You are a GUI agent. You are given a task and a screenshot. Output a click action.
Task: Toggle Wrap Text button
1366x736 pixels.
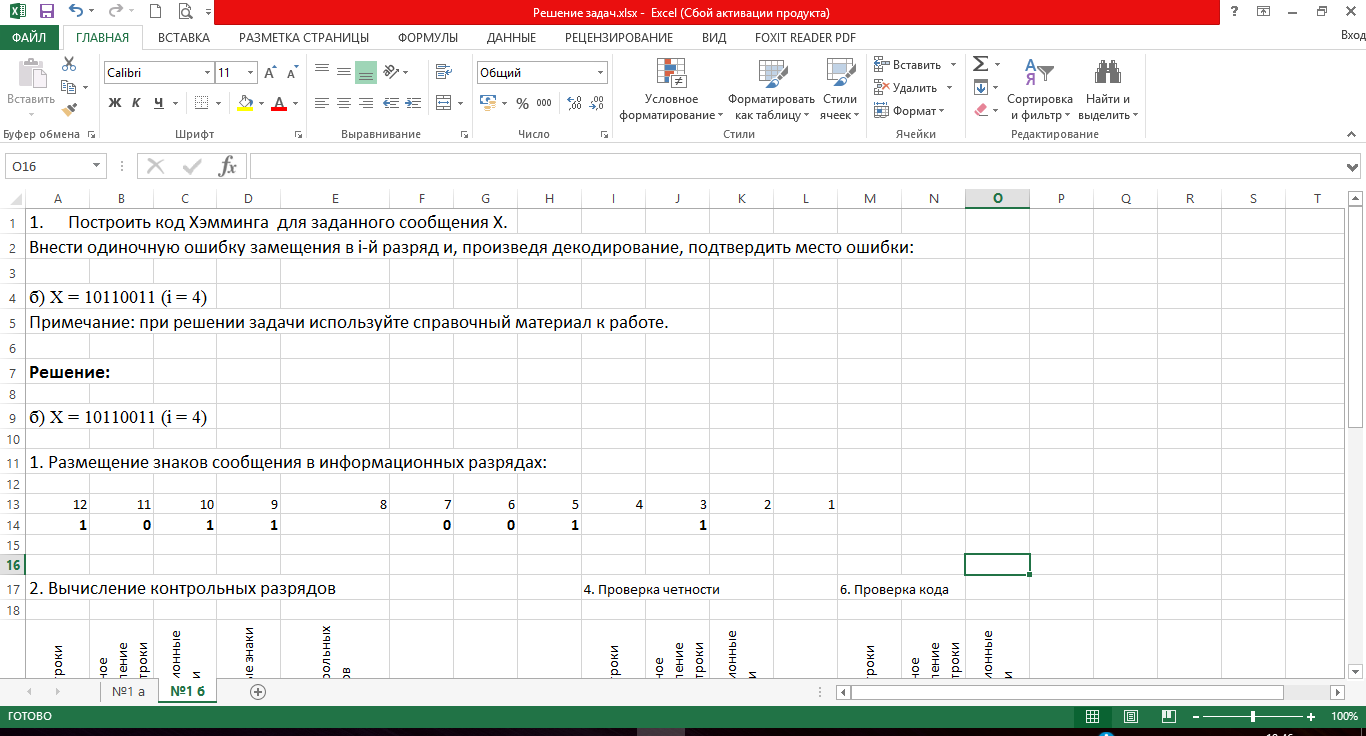[442, 72]
